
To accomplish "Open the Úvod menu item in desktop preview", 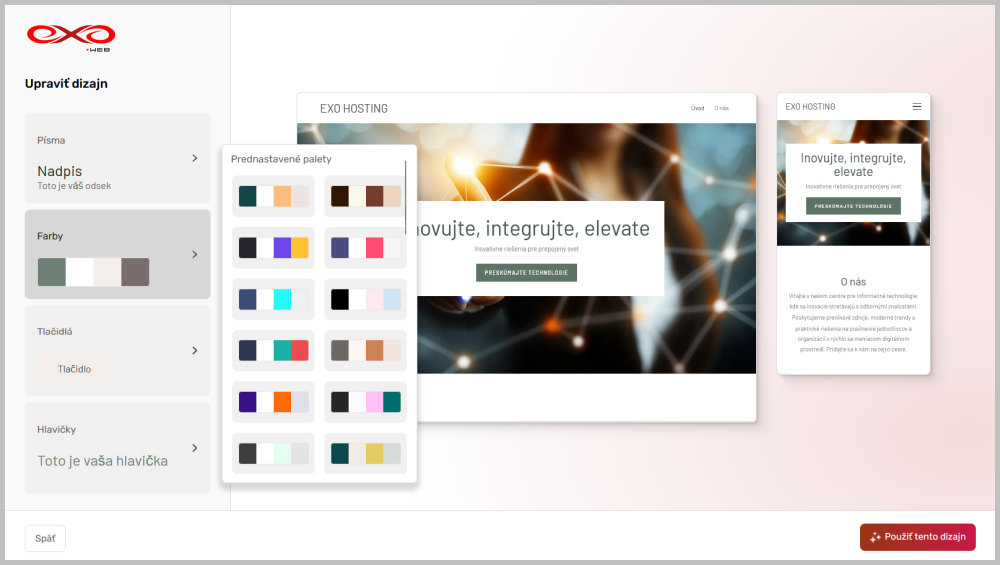I will click(697, 108).
